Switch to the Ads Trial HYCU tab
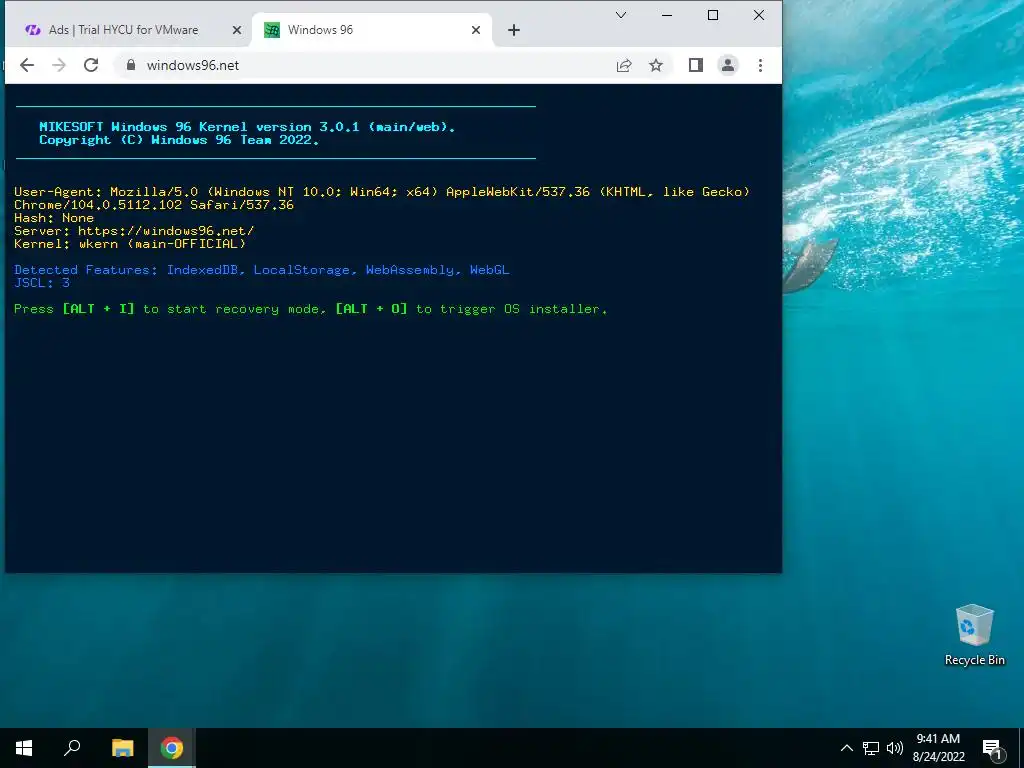 pyautogui.click(x=123, y=30)
